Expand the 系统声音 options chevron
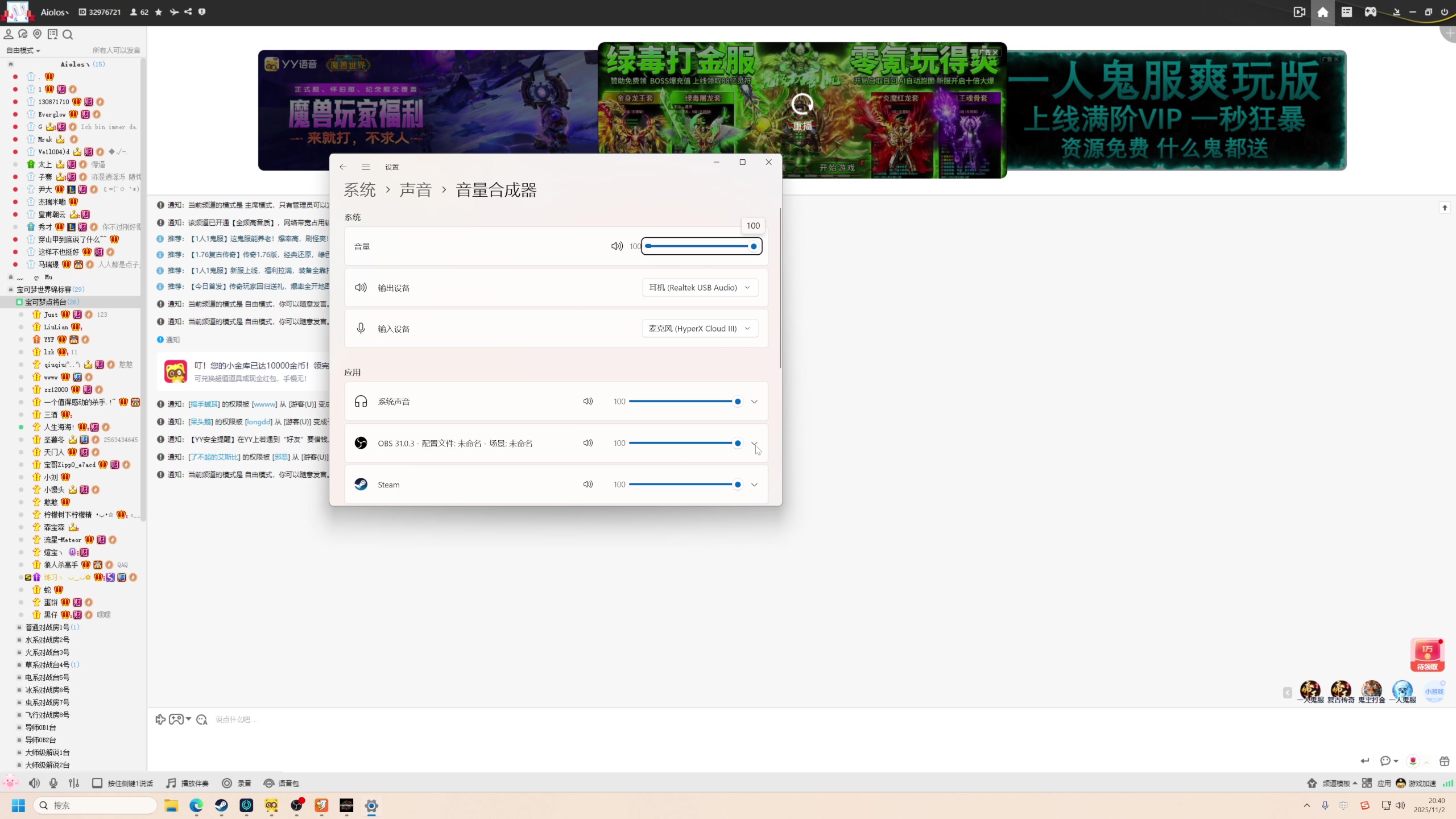 click(x=754, y=402)
